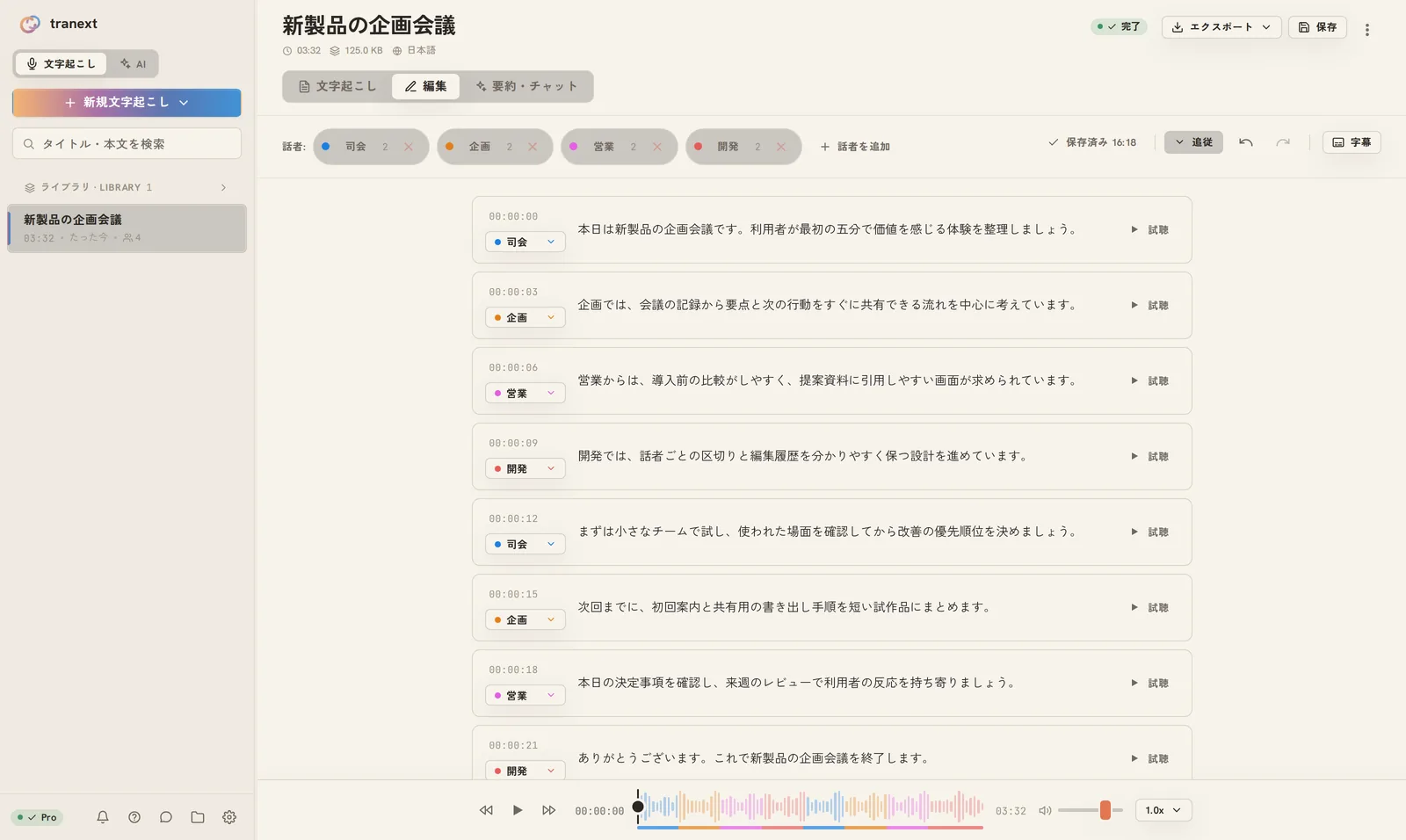Screen dimensions: 1406x840
Task: Click the 保存 save button
Action: tap(1317, 27)
